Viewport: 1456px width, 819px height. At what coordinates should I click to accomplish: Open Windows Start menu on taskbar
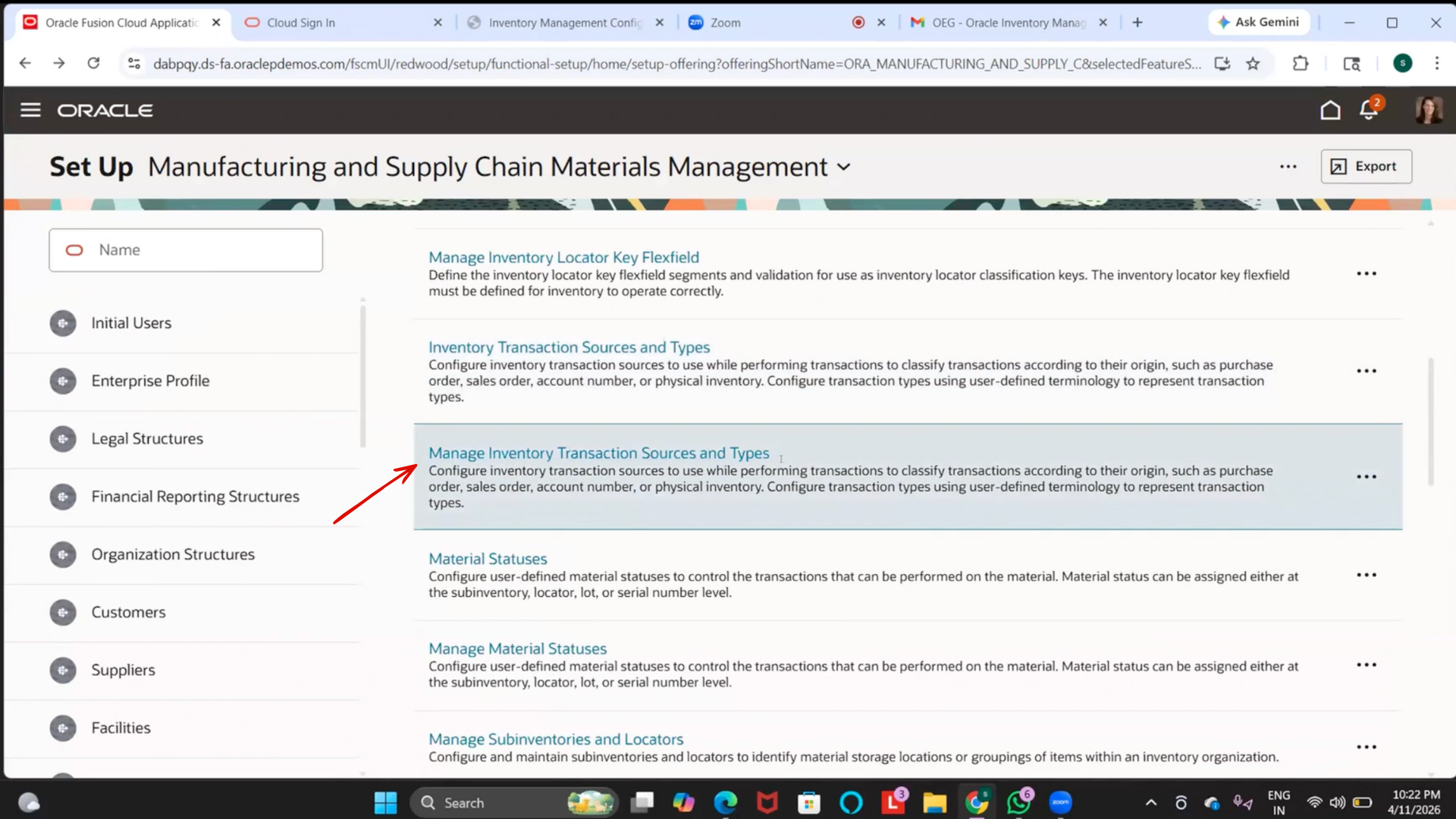click(x=385, y=802)
